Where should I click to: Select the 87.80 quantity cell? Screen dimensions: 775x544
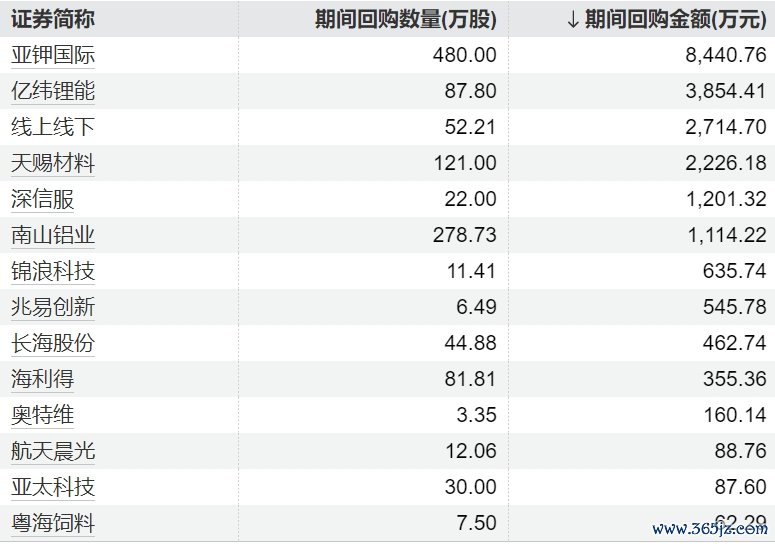[x=373, y=91]
